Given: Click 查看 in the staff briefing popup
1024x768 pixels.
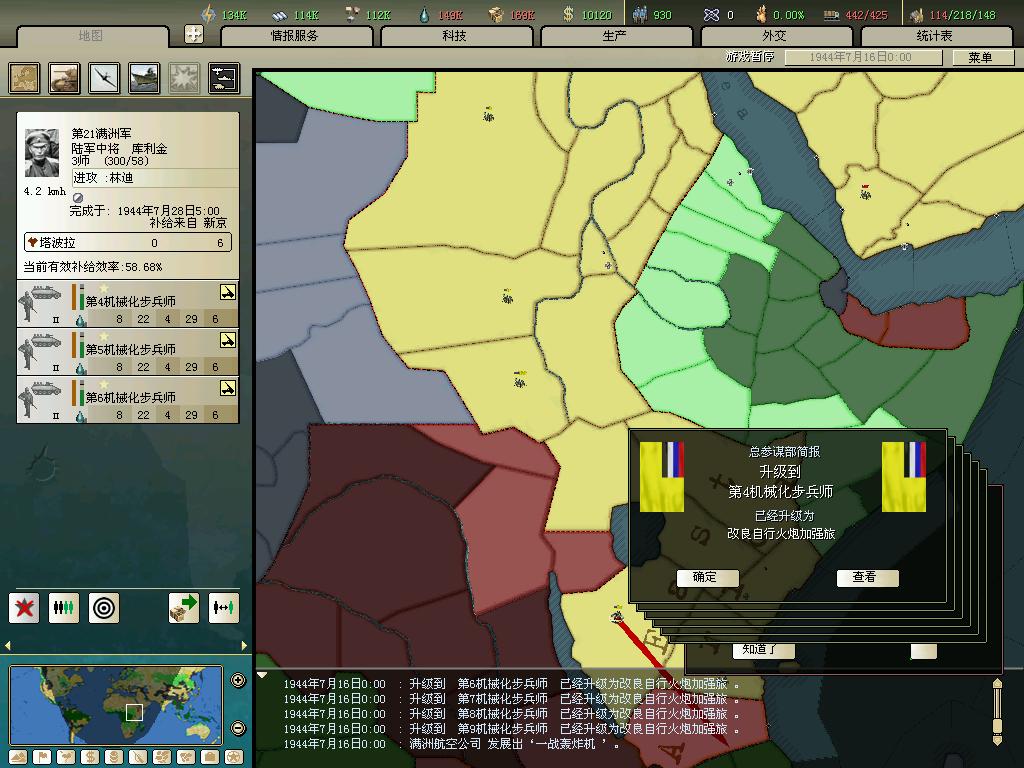Looking at the screenshot, I should [865, 577].
